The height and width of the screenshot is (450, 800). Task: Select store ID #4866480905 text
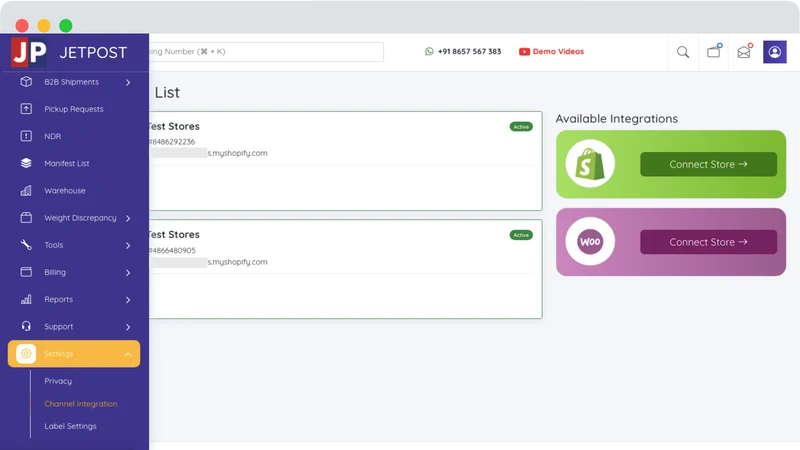coord(172,251)
